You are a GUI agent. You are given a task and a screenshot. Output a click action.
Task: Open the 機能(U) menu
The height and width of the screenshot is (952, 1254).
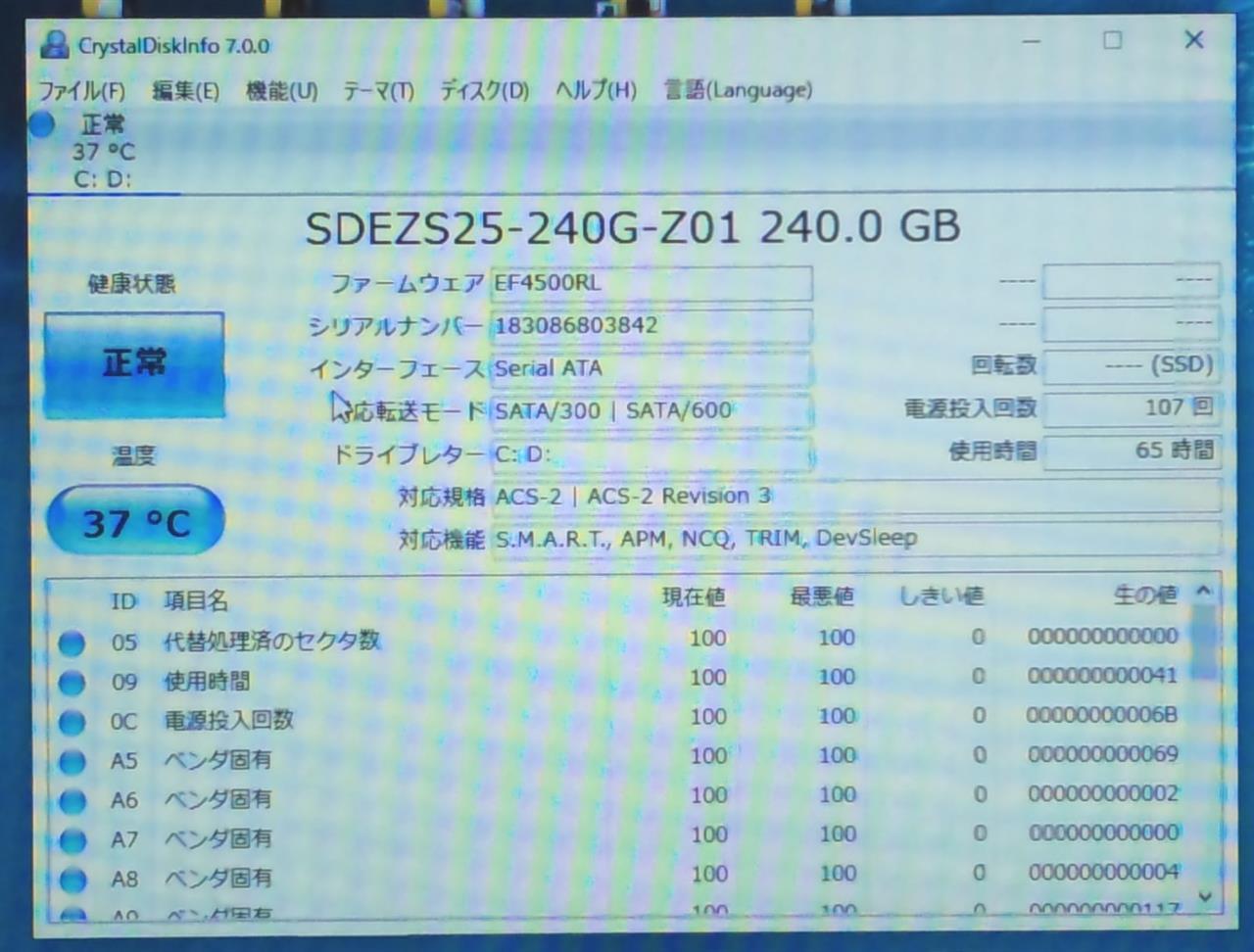coord(281,91)
